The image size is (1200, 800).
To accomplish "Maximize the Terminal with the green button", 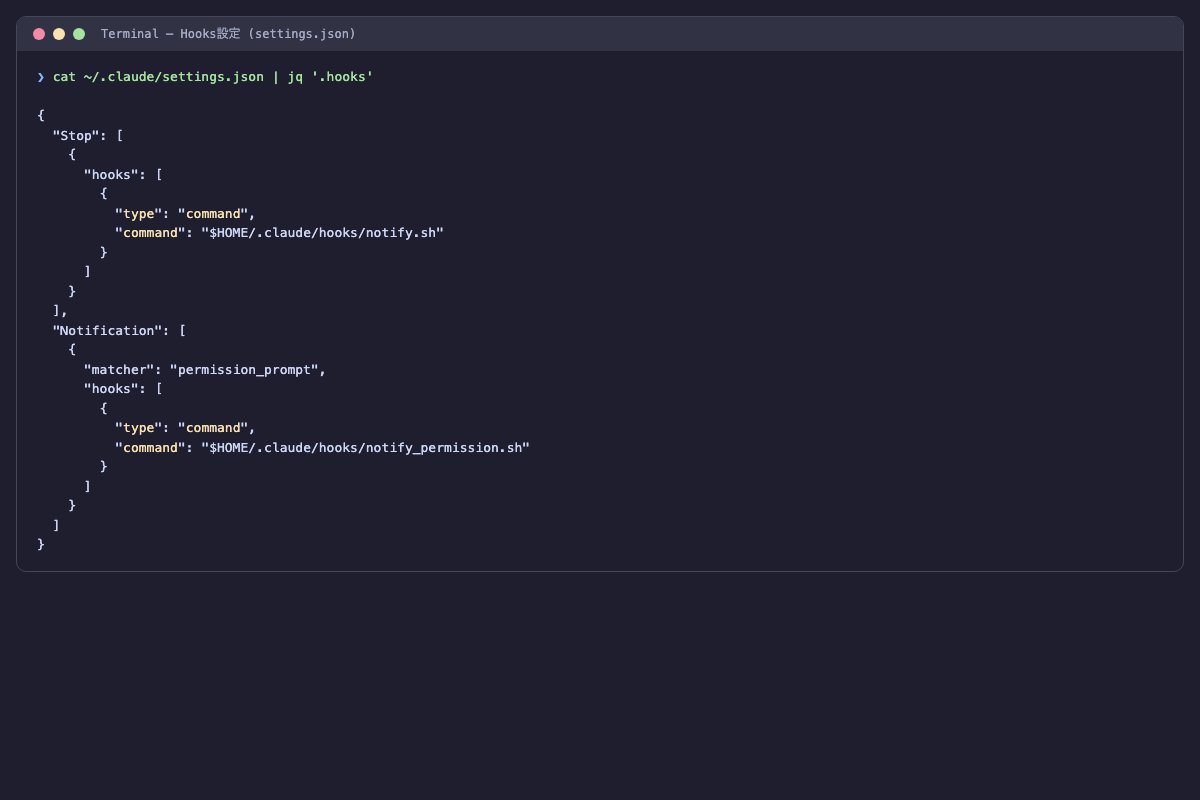I will click(79, 34).
